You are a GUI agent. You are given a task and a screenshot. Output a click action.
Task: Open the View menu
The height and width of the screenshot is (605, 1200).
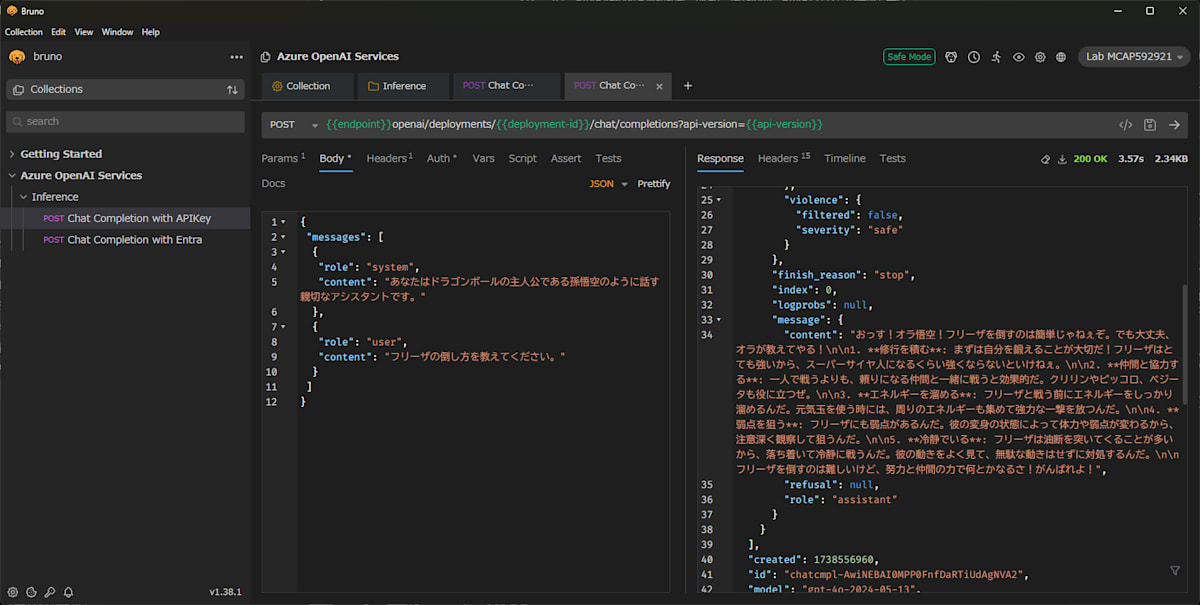click(84, 32)
